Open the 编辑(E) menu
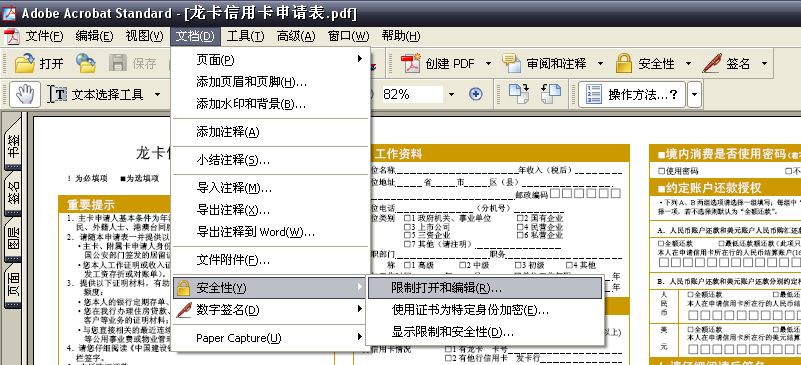 [95, 36]
